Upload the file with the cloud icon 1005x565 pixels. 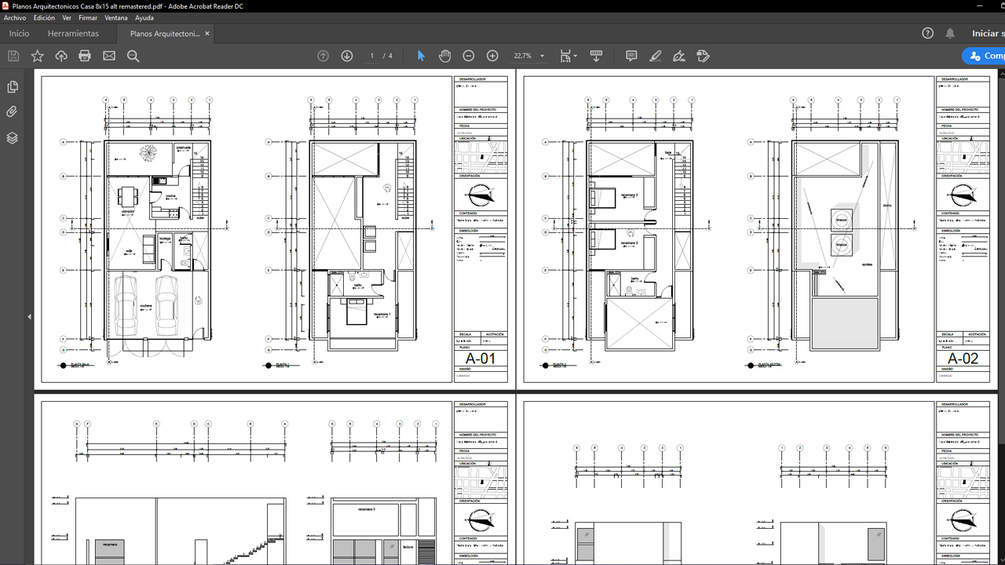[61, 56]
